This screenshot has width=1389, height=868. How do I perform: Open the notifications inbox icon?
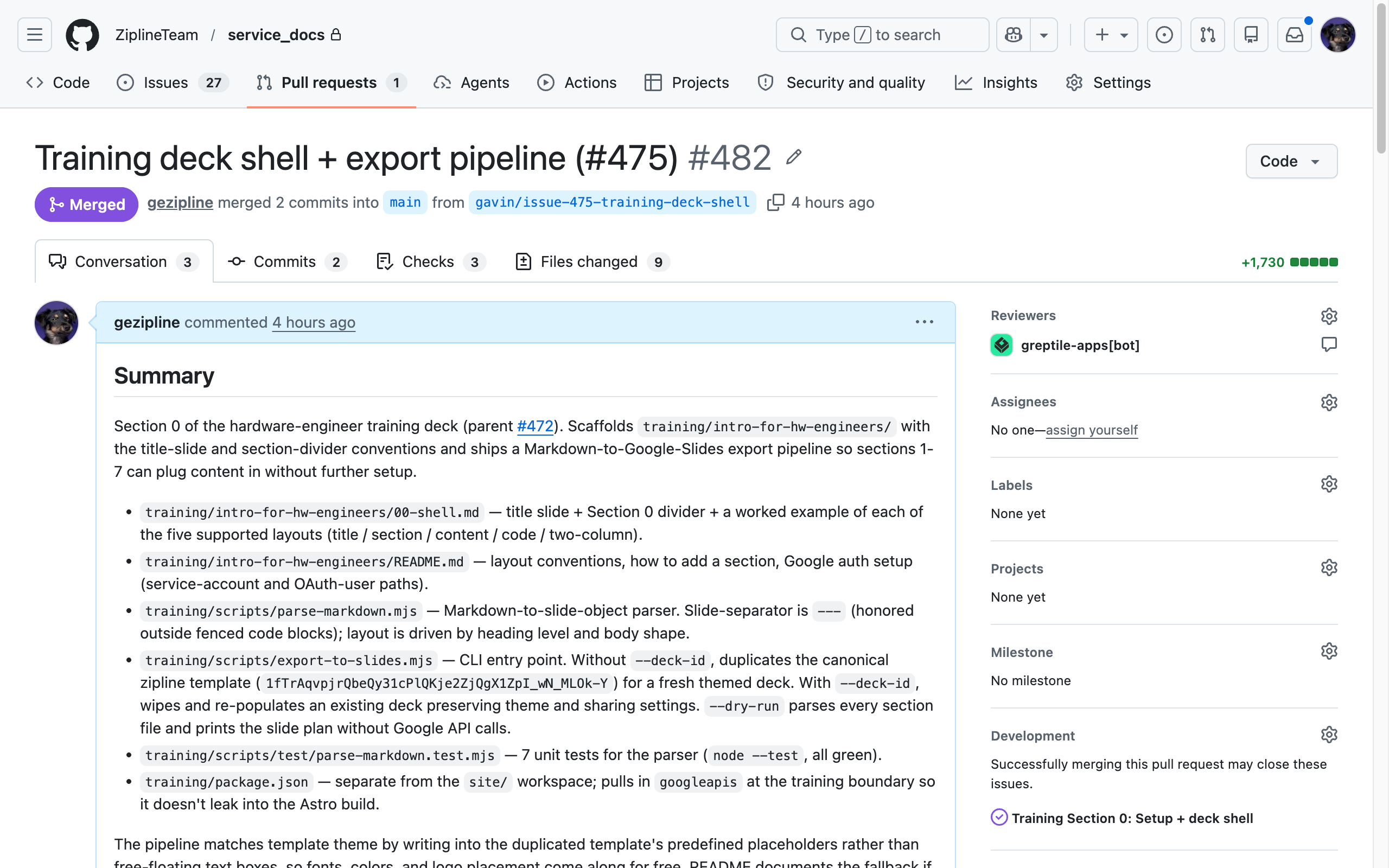(x=1294, y=35)
